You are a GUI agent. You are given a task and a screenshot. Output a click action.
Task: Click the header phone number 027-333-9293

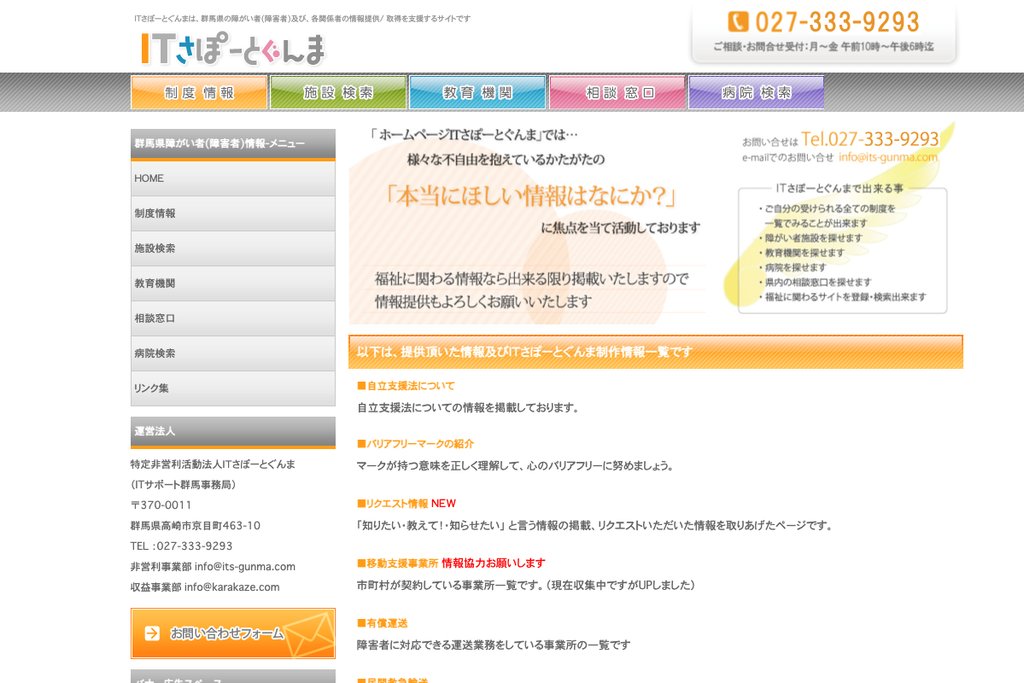coord(837,22)
